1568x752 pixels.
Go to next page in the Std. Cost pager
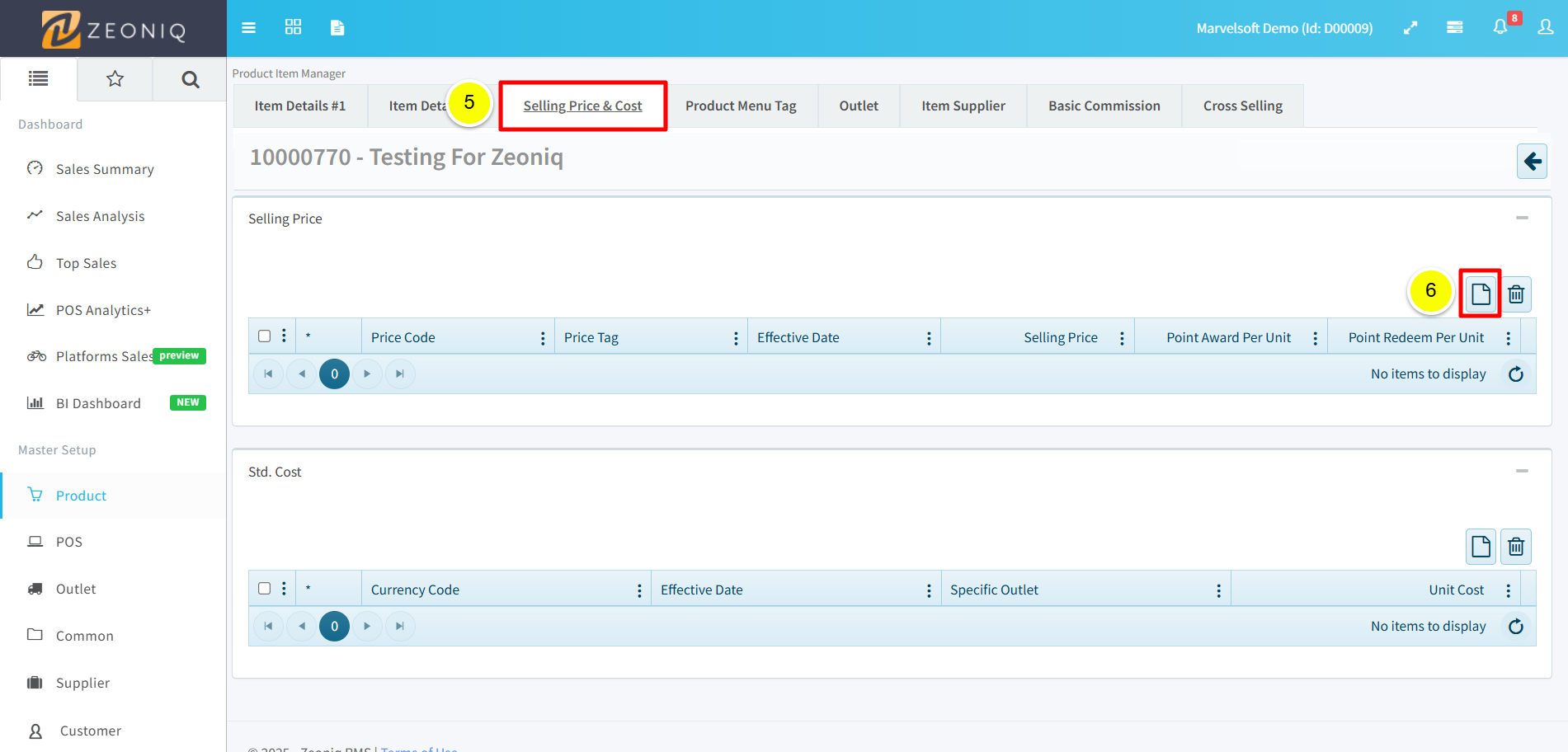coord(367,626)
